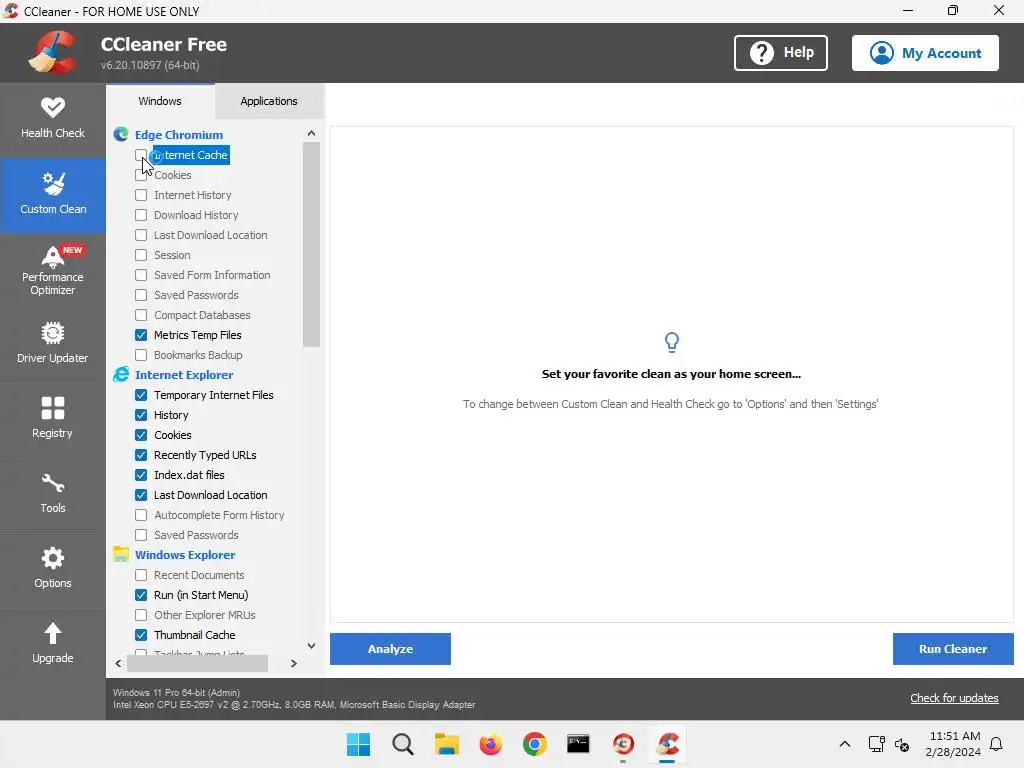Uncheck Index.dat files checkbox
This screenshot has height=768, width=1024.
[141, 475]
